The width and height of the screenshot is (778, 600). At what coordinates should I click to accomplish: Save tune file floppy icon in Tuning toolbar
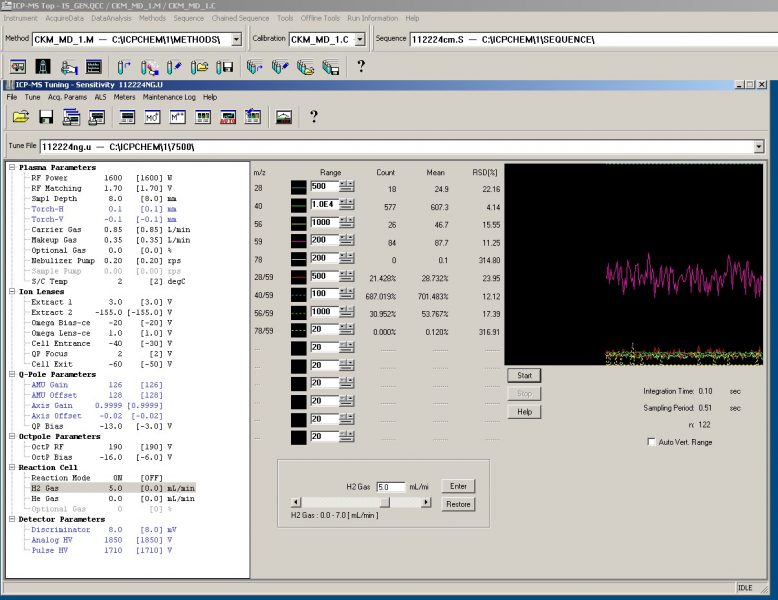click(46, 117)
